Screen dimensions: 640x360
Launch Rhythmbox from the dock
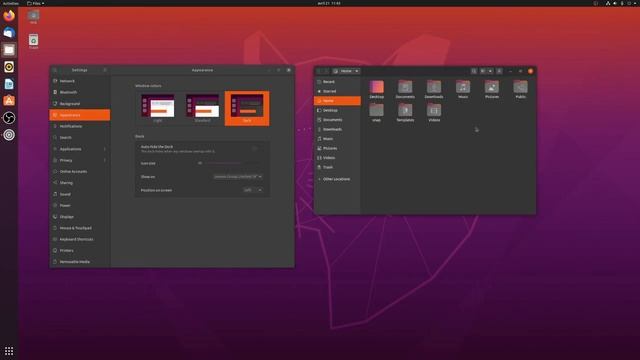(9, 67)
